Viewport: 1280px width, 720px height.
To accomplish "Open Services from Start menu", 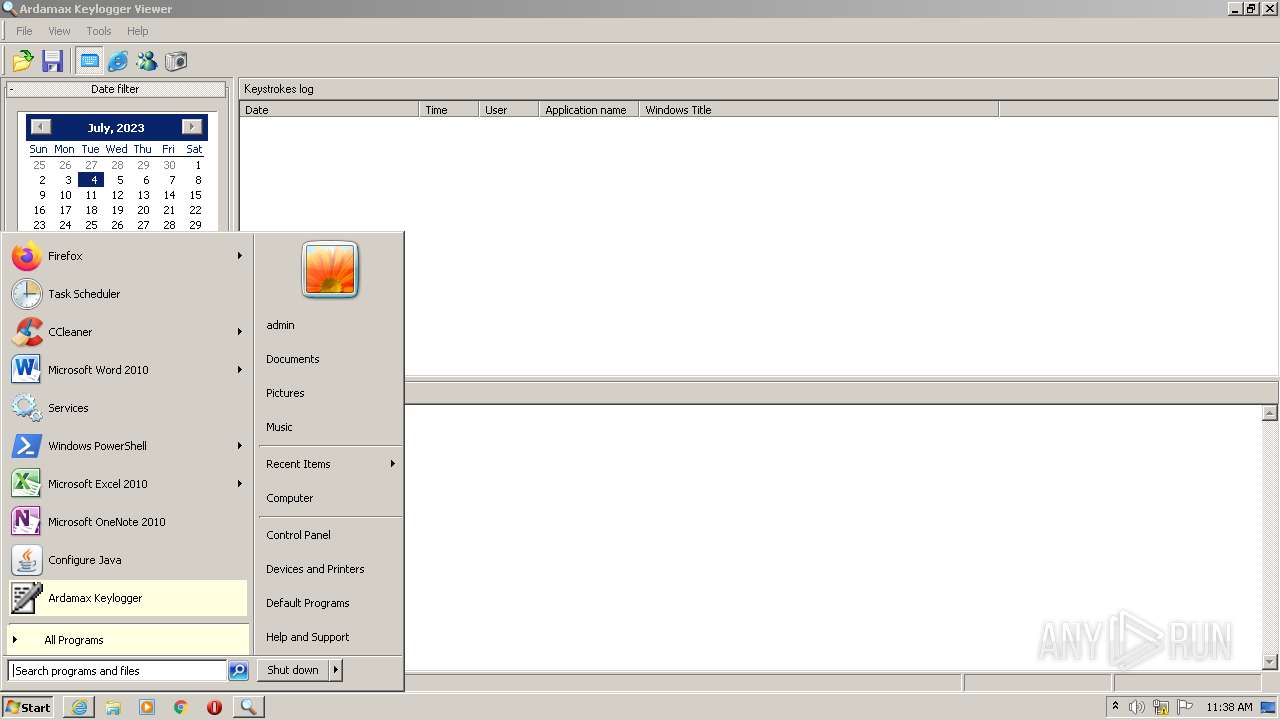I will (x=128, y=408).
